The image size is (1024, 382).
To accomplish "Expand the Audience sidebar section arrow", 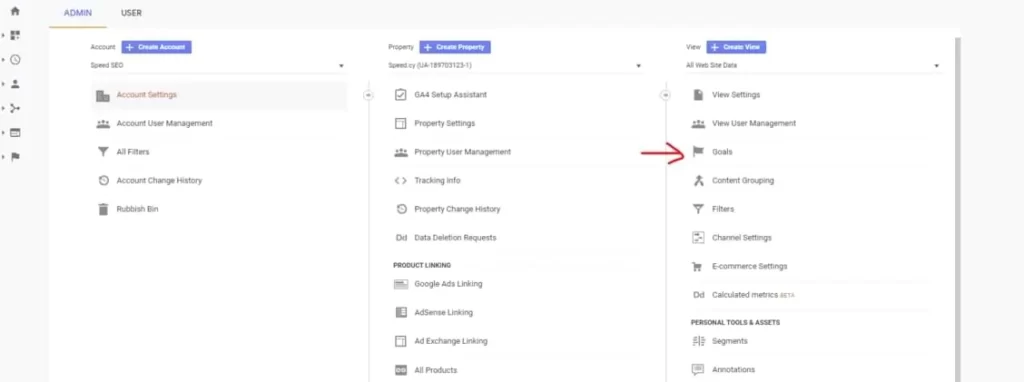I will point(4,84).
